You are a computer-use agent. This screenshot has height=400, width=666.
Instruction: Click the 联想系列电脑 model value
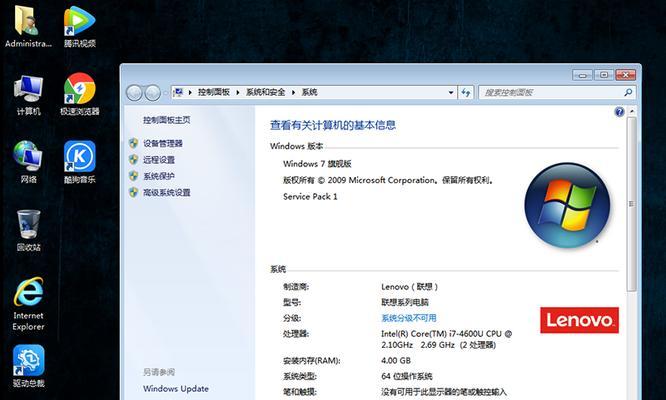tap(405, 302)
